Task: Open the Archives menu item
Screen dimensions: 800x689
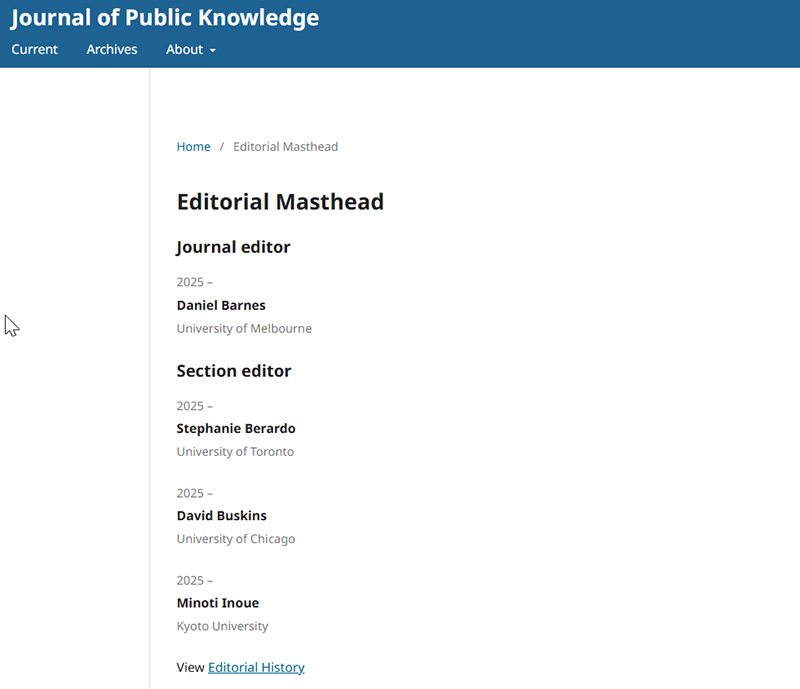Action: [x=112, y=50]
